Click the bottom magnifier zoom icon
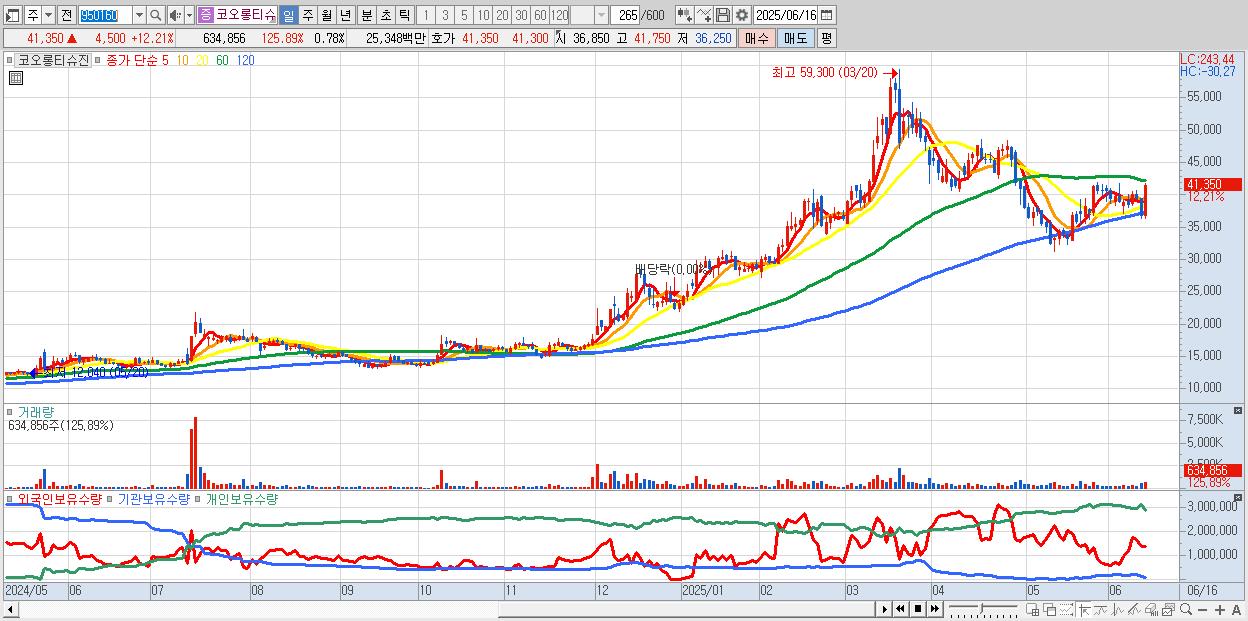This screenshot has width=1248, height=621. [1186, 609]
